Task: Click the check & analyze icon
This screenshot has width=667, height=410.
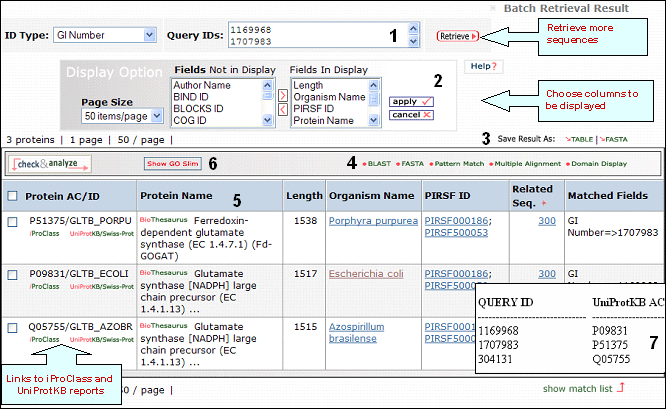Action: click(x=51, y=163)
